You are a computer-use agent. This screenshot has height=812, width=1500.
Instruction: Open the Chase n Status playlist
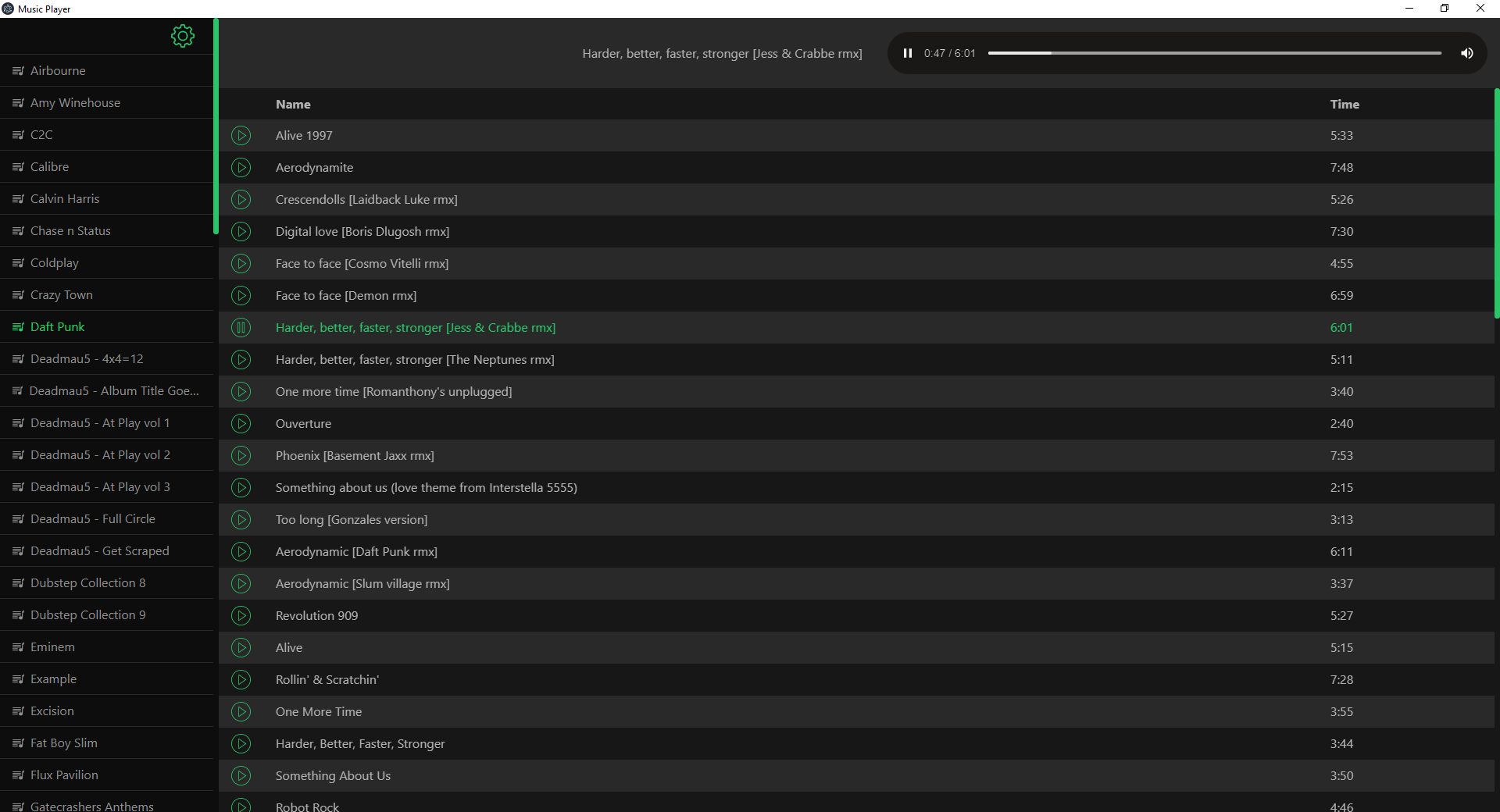click(x=106, y=230)
